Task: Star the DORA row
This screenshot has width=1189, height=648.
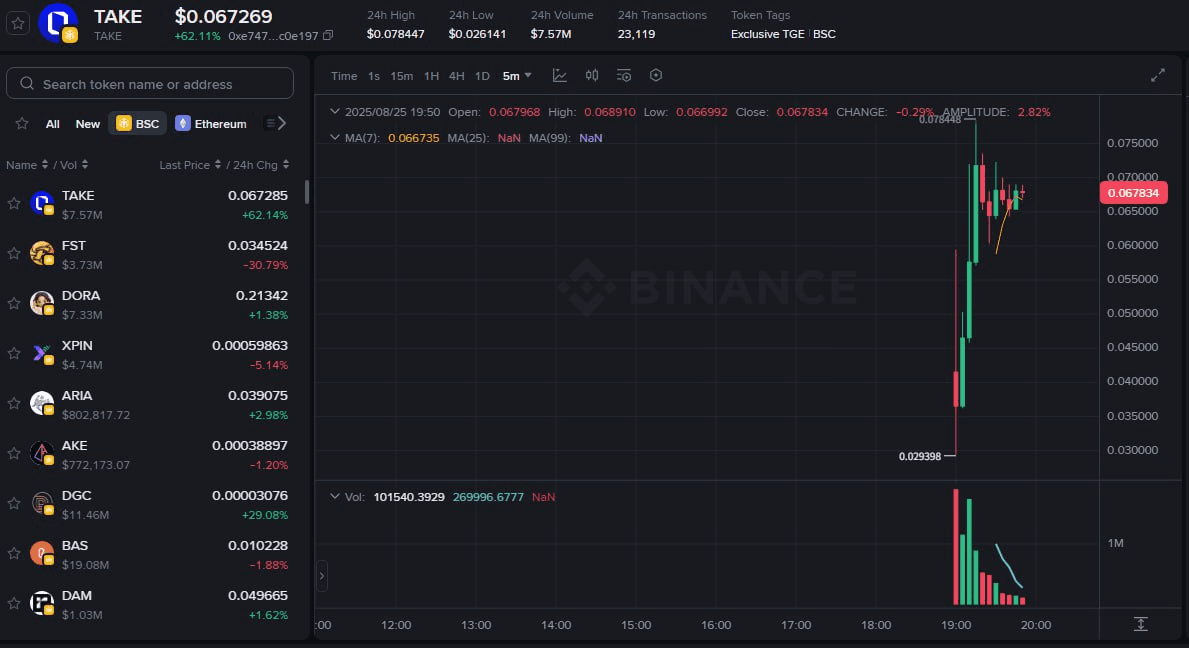Action: [14, 303]
